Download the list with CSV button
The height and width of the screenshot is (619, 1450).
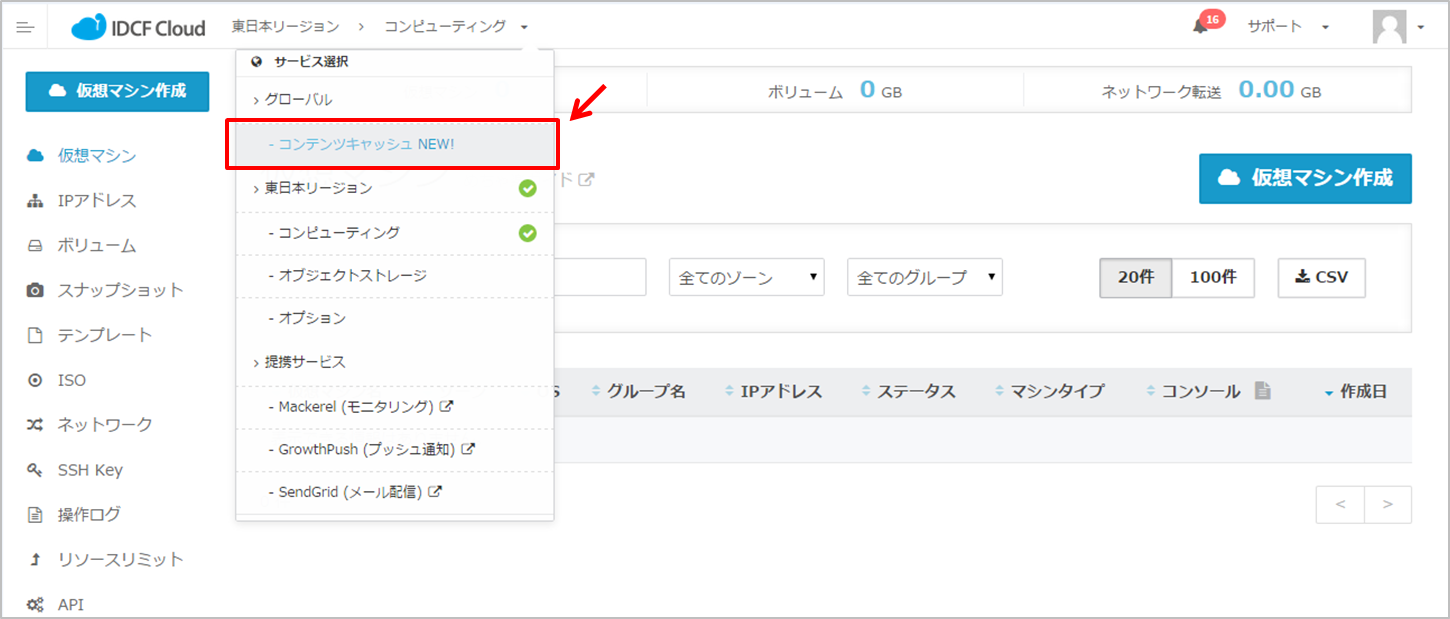coord(1321,277)
